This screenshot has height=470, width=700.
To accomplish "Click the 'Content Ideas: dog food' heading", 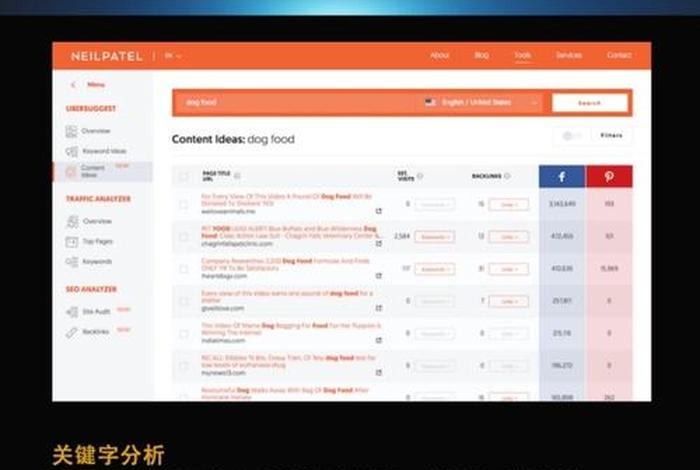I will point(233,139).
